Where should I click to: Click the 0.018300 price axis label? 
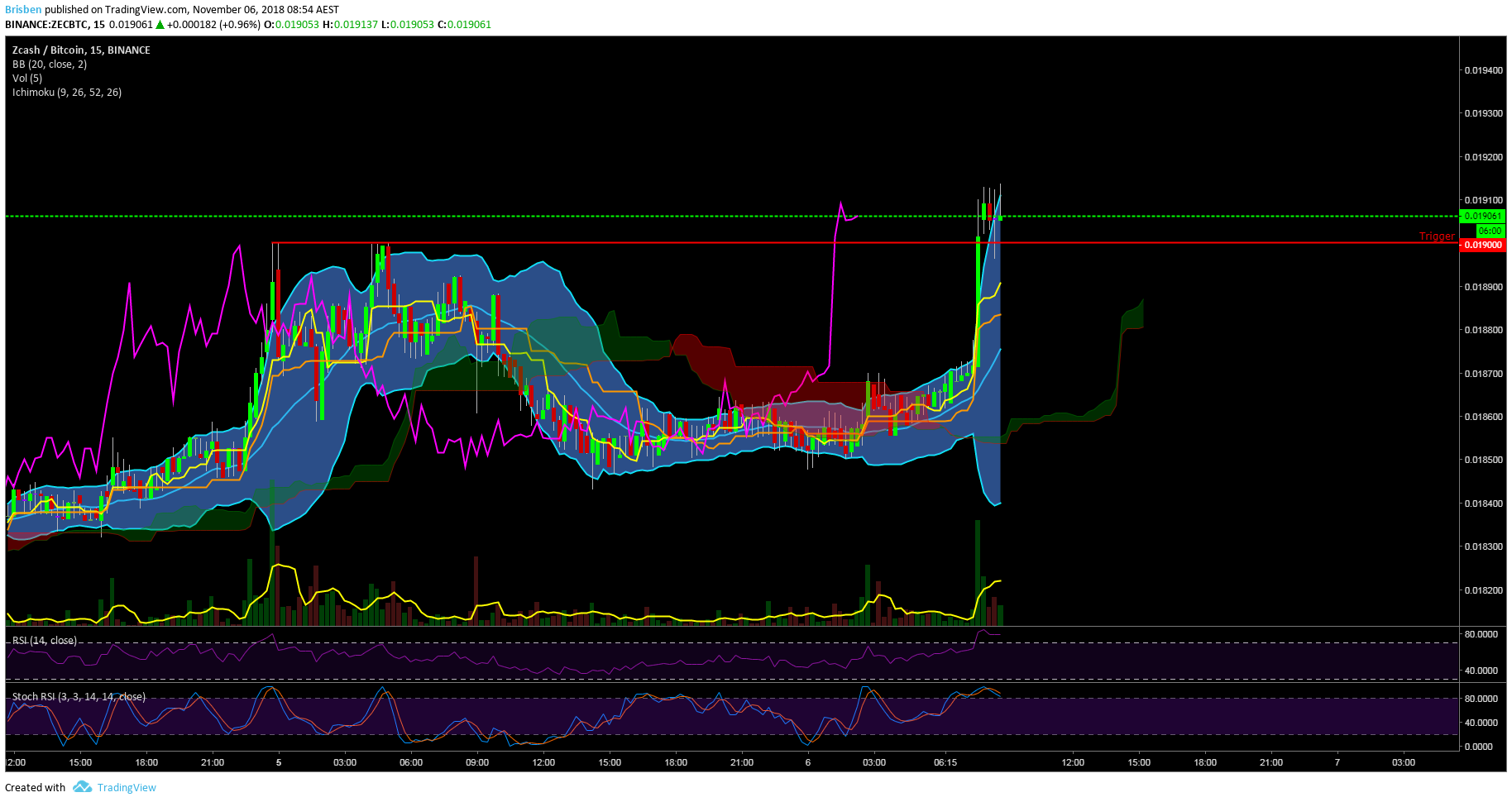coord(1484,547)
